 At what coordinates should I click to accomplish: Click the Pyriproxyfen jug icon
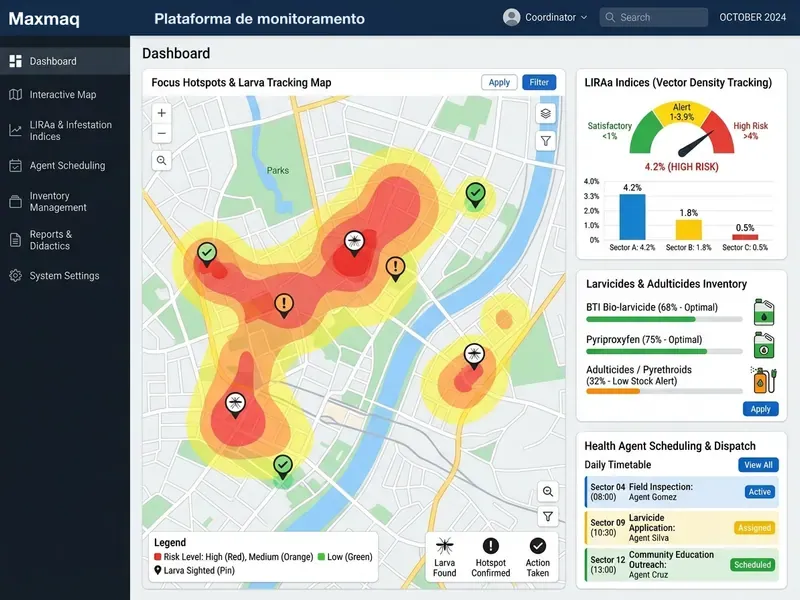click(764, 344)
